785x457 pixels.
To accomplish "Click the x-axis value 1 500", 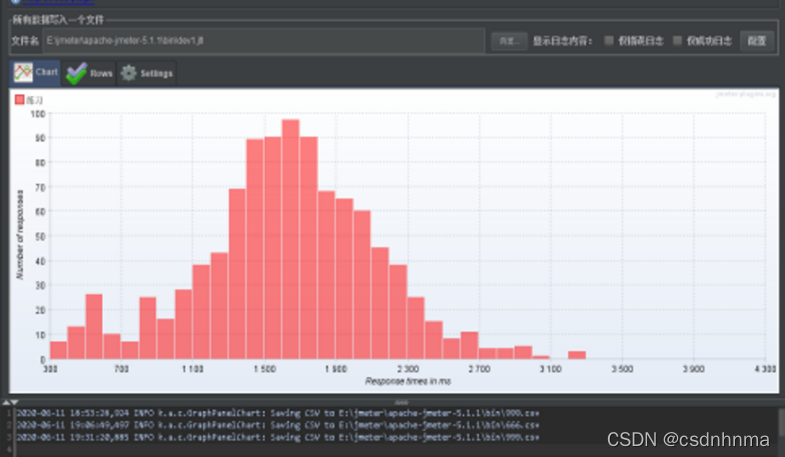I will click(x=264, y=369).
